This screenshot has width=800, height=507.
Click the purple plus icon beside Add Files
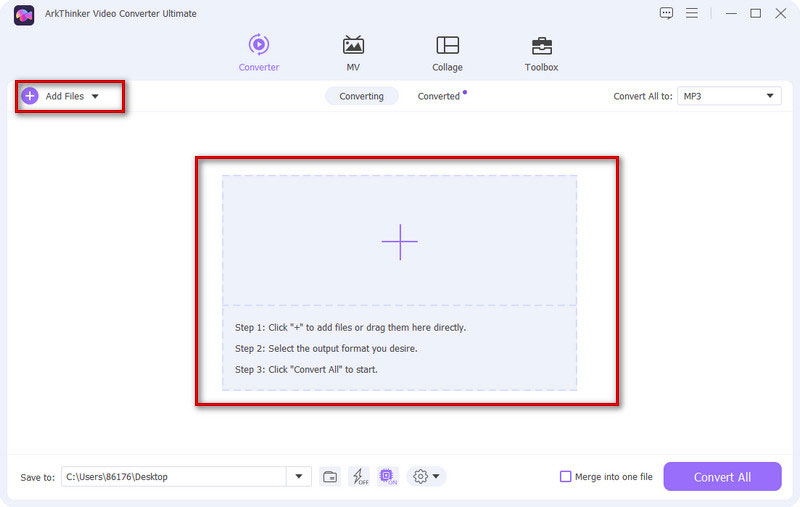tap(30, 96)
